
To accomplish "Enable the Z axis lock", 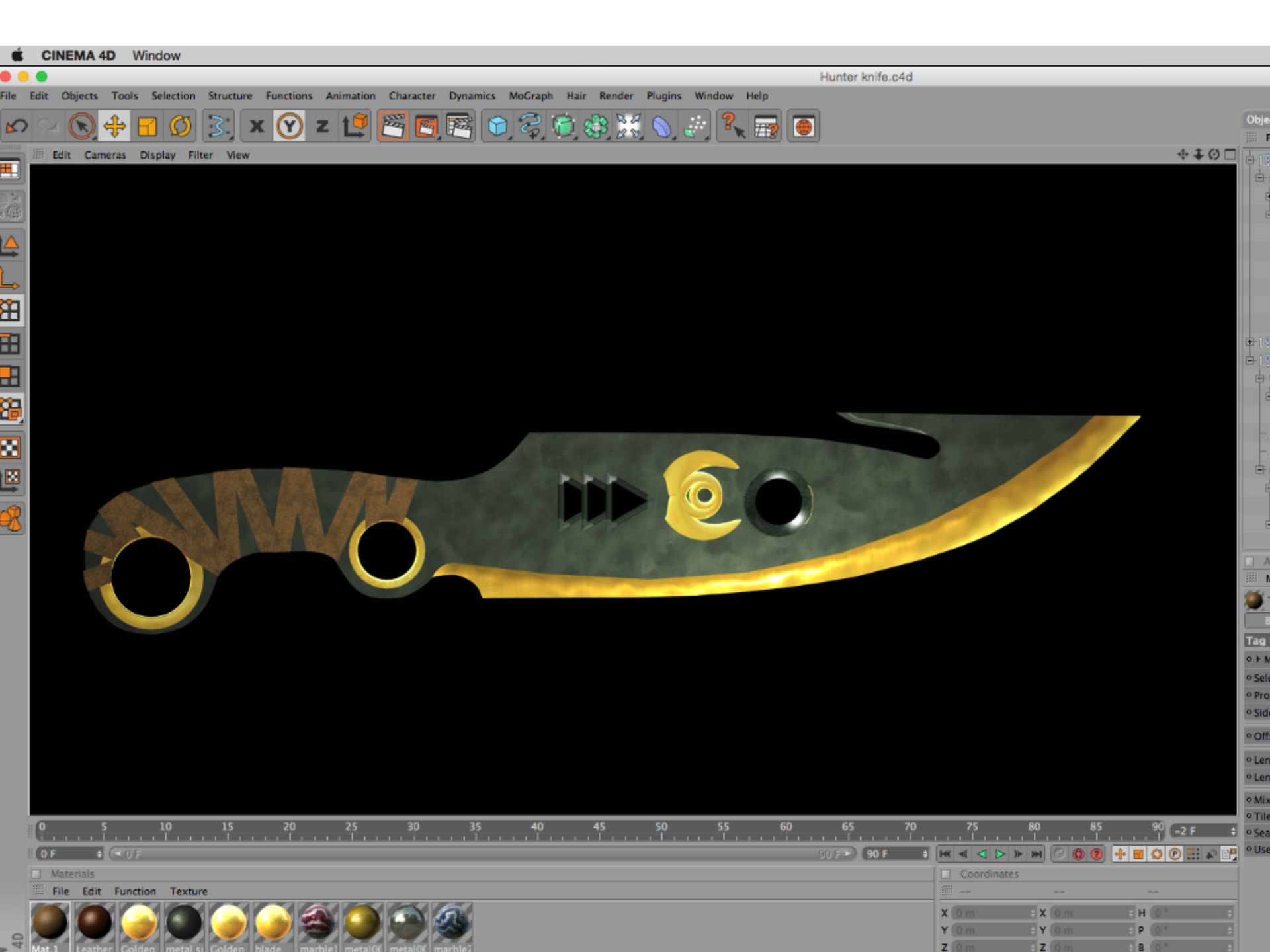I will tap(321, 126).
